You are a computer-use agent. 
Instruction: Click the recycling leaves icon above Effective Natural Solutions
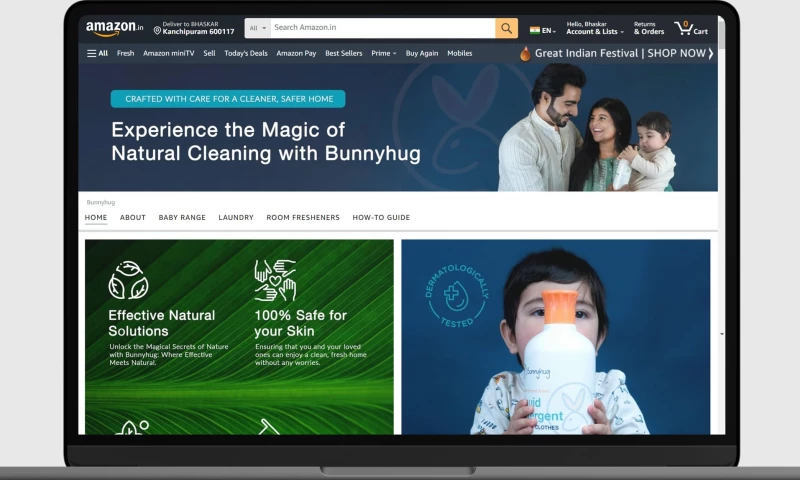coord(128,280)
